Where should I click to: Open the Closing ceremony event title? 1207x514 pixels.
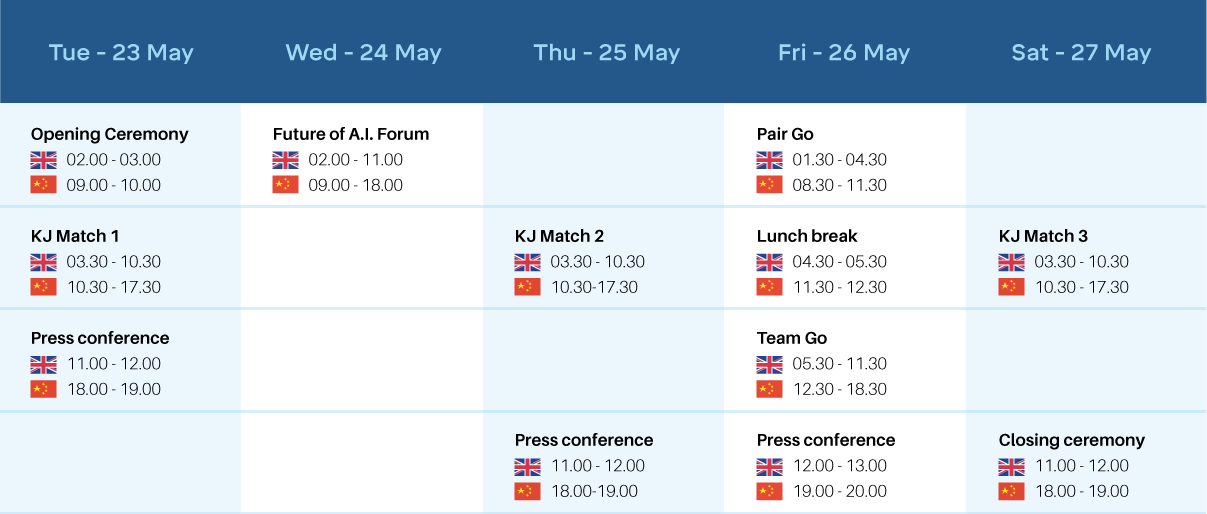pos(1072,440)
